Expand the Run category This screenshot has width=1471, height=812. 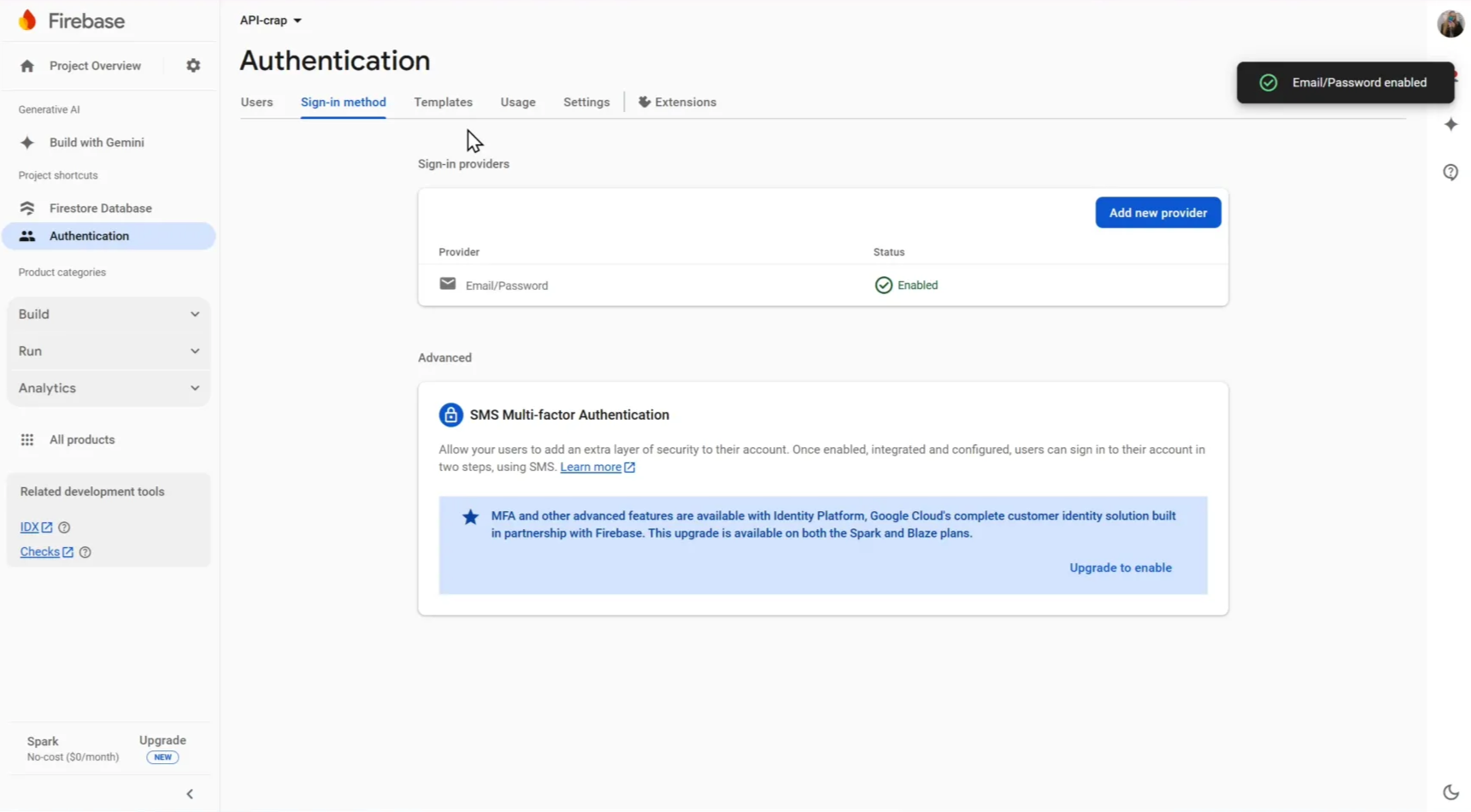109,351
